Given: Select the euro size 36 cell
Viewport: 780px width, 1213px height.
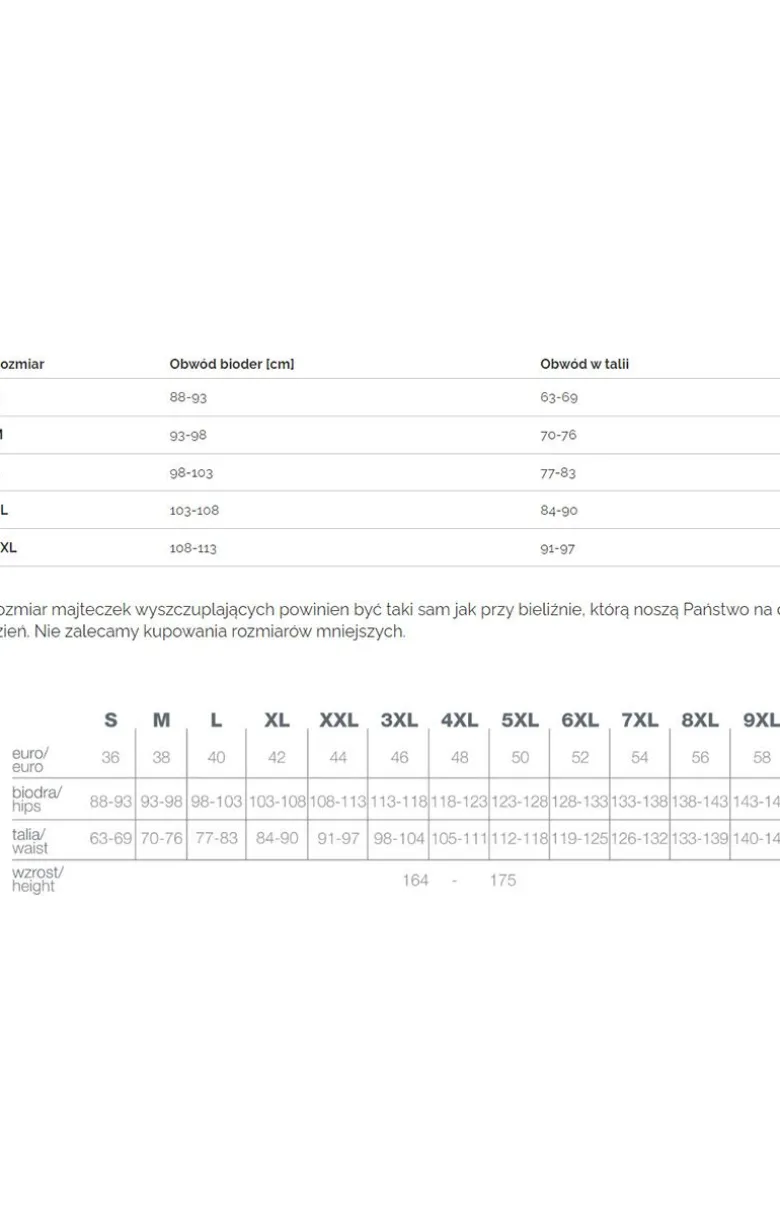Looking at the screenshot, I should pyautogui.click(x=110, y=757).
